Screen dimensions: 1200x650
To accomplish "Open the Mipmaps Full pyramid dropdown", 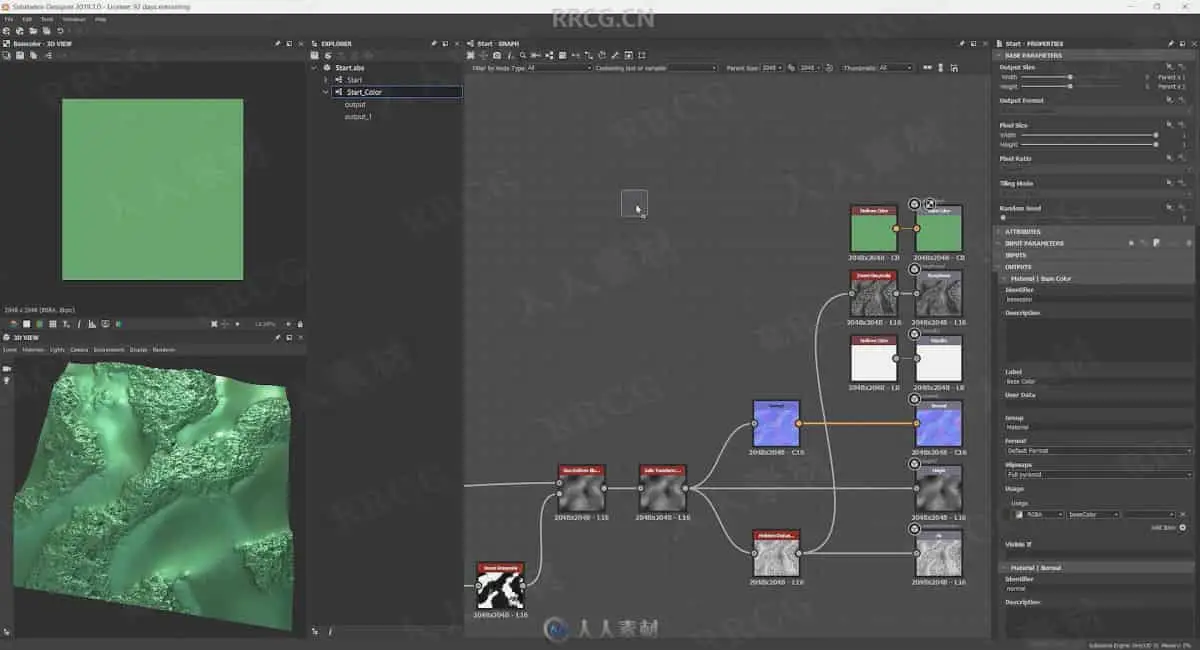I will coord(1098,474).
